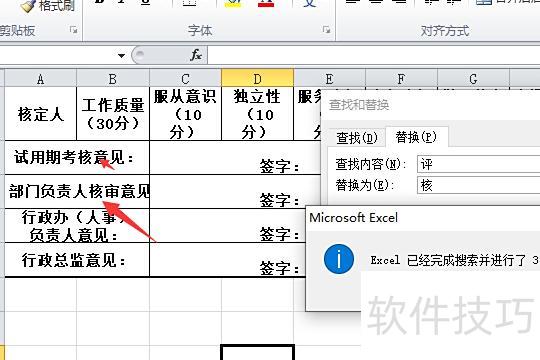Open the 字体 group dialog launcher
The image size is (540, 360).
(x=326, y=30)
